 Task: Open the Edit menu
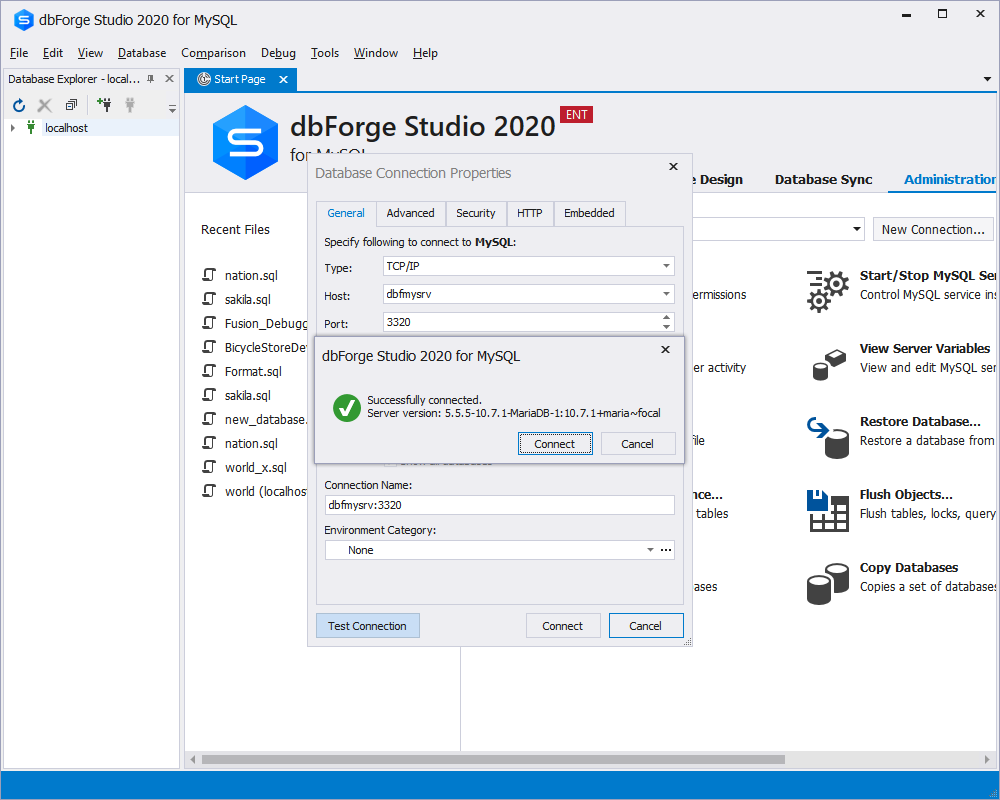[x=52, y=53]
